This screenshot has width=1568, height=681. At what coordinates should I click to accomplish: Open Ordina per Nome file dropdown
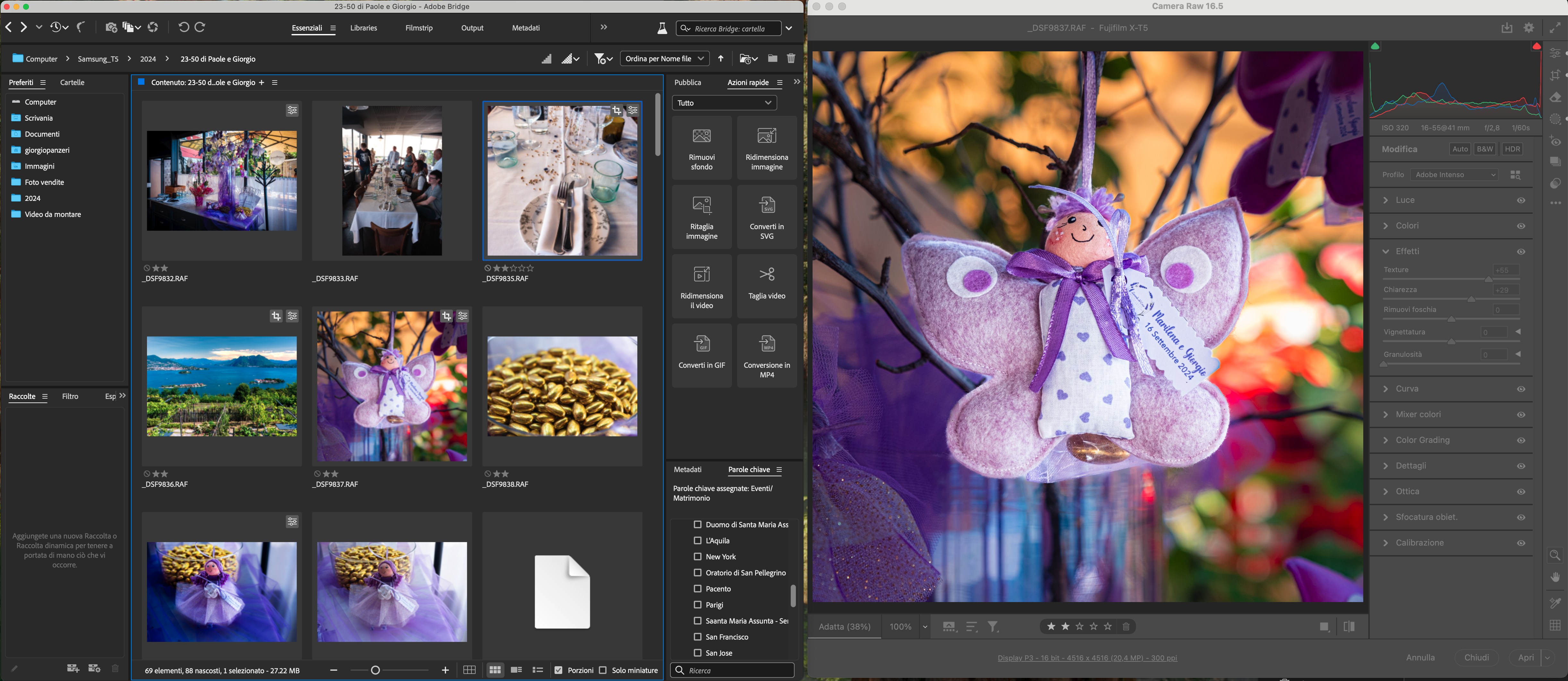(664, 58)
